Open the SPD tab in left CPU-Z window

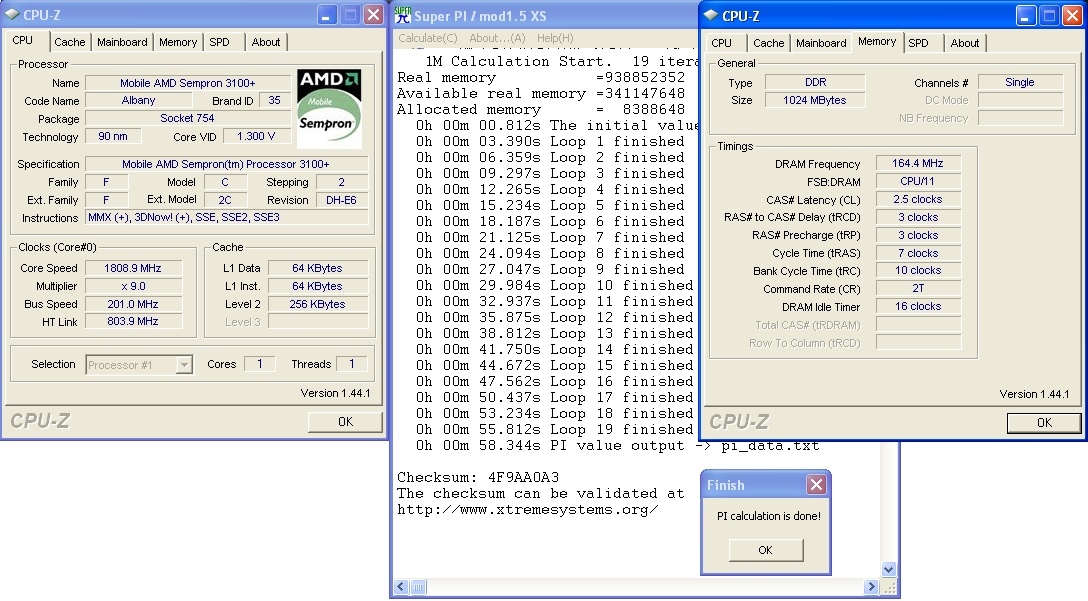pos(219,42)
